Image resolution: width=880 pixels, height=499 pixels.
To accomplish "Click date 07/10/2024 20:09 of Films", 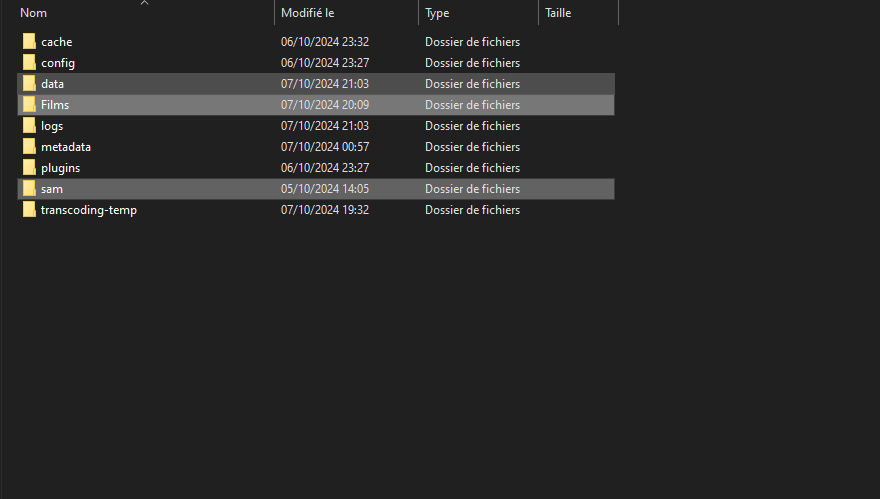I will (325, 104).
